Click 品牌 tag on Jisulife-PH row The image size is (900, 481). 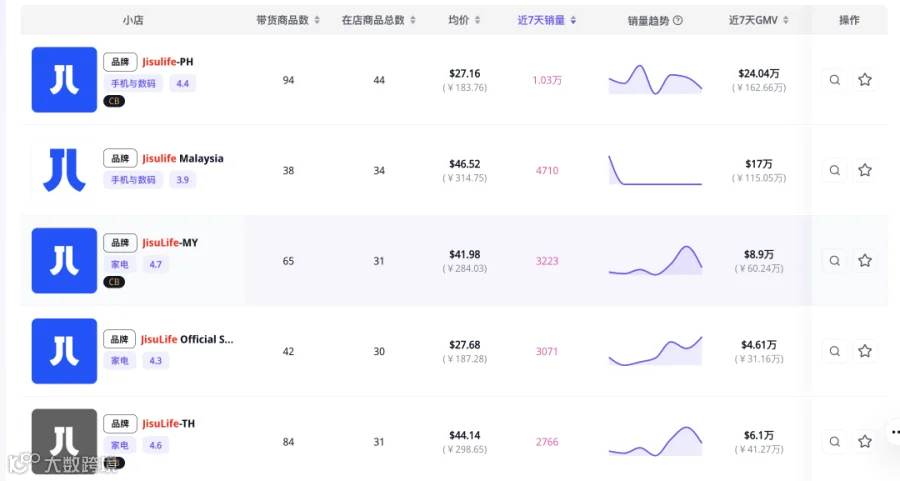click(120, 62)
